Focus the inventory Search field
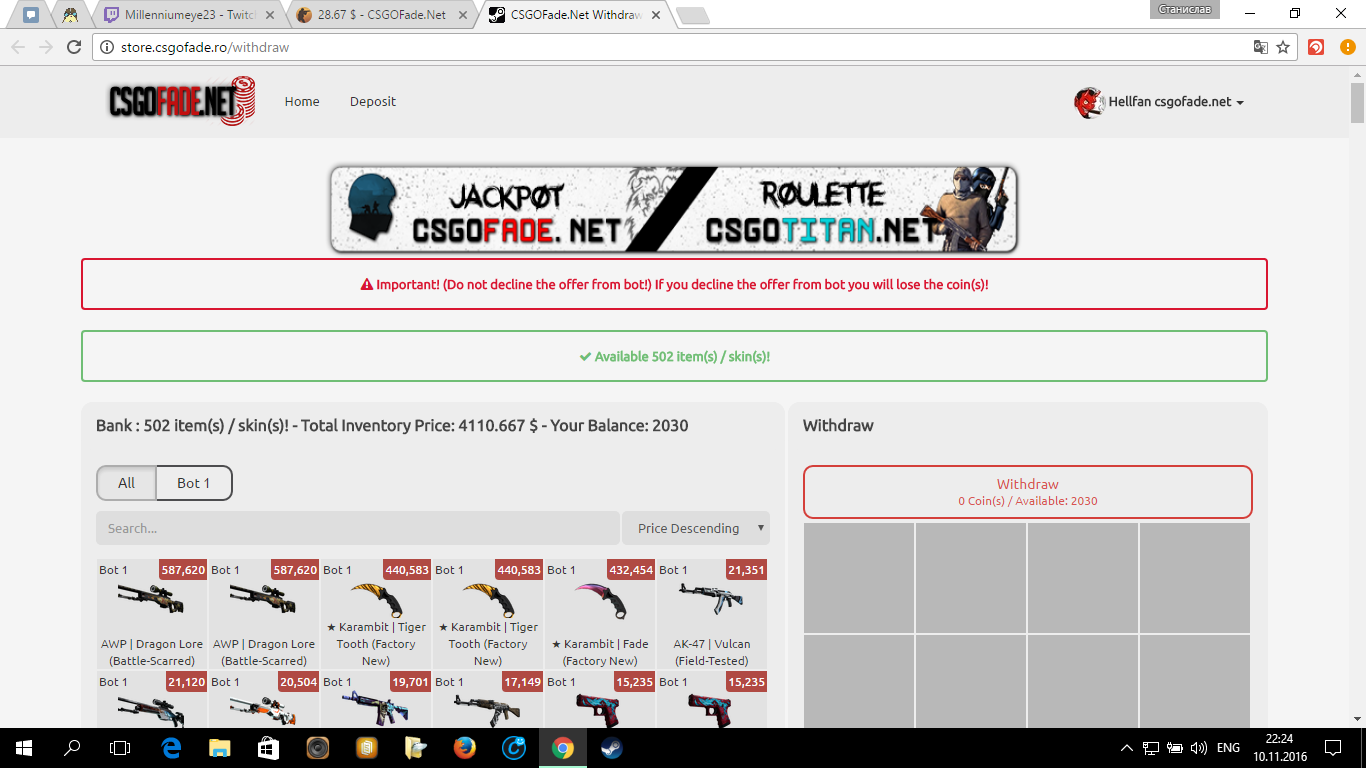Screen dimensions: 1366x768 click(358, 528)
